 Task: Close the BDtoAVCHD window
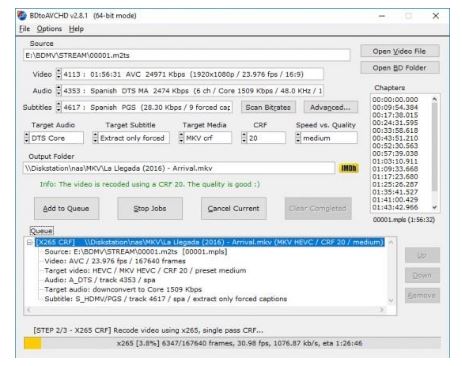tap(435, 16)
